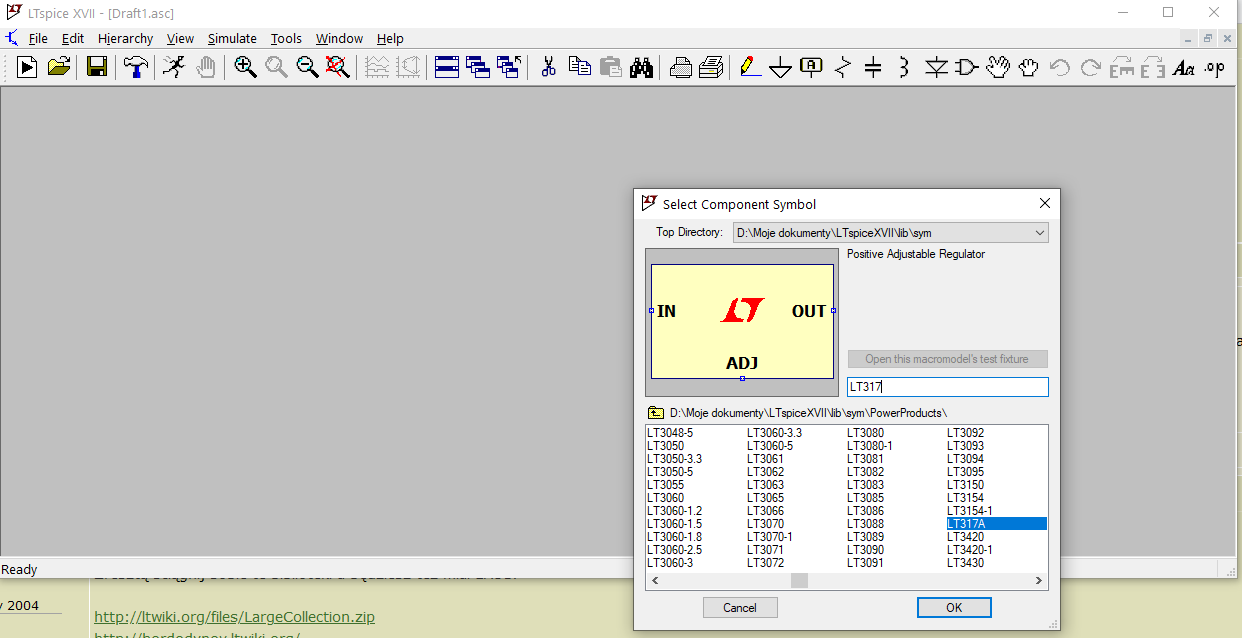Click the OK button
The image size is (1242, 638).
(x=954, y=607)
